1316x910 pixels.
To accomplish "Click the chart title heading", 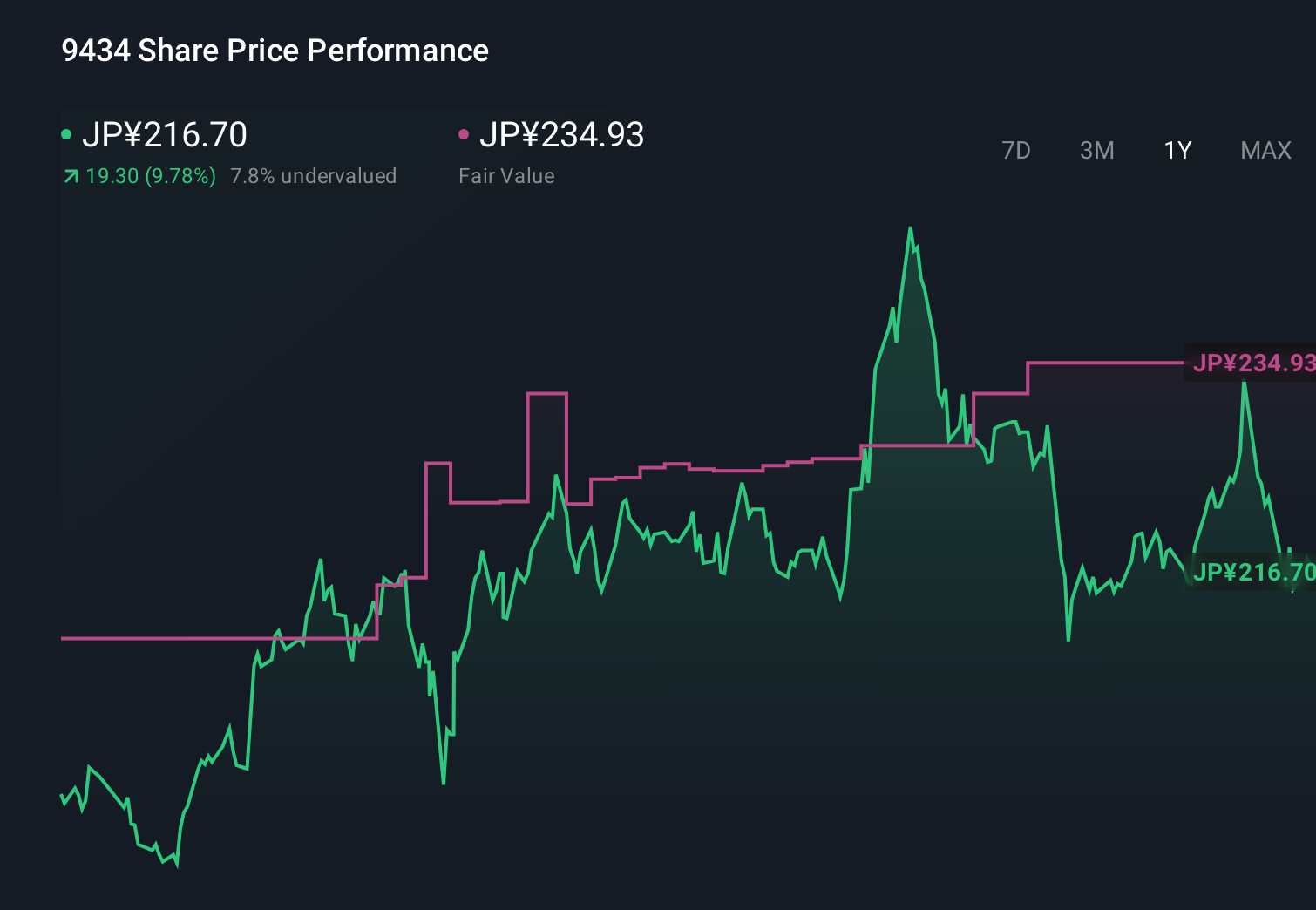I will (274, 51).
